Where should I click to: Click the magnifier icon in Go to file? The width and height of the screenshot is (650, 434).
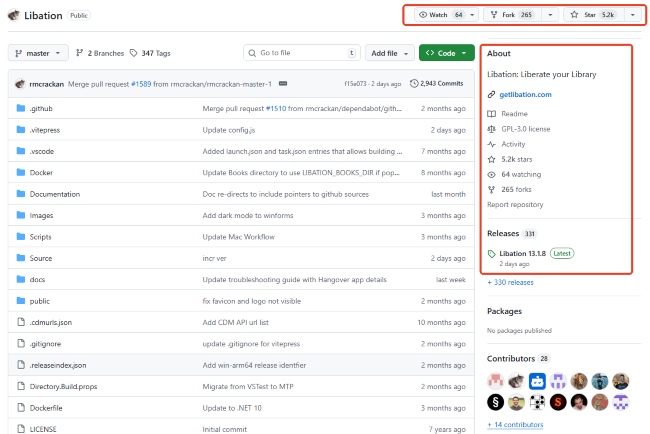pos(252,53)
